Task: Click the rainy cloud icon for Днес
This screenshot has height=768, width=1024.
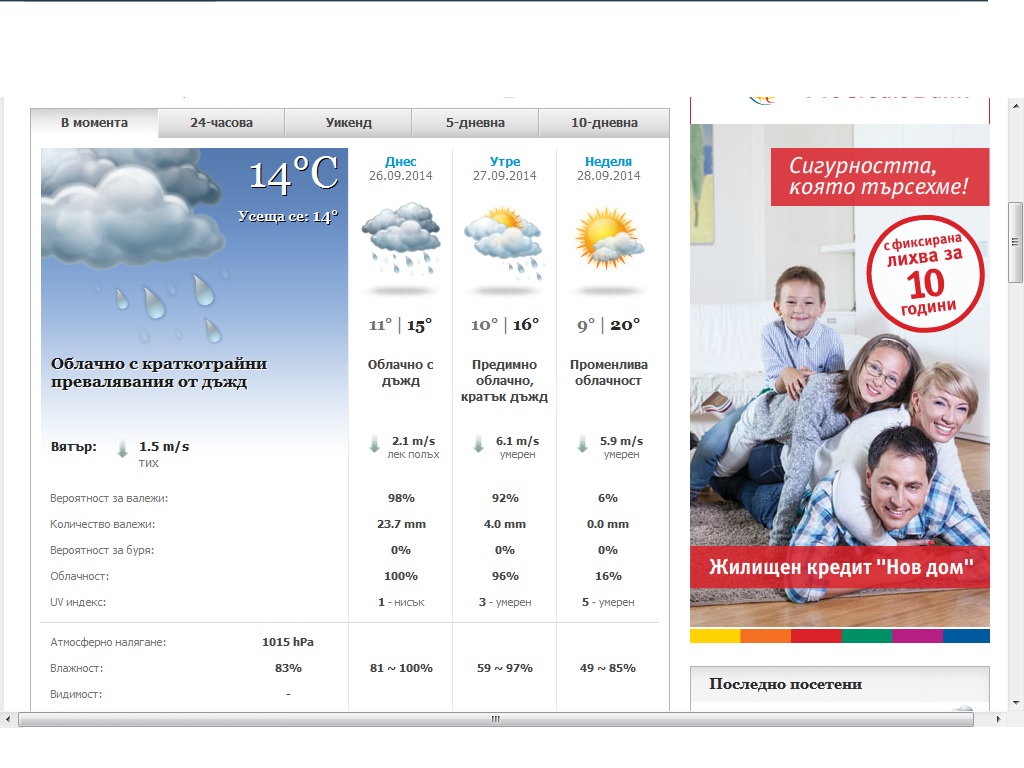Action: click(400, 240)
